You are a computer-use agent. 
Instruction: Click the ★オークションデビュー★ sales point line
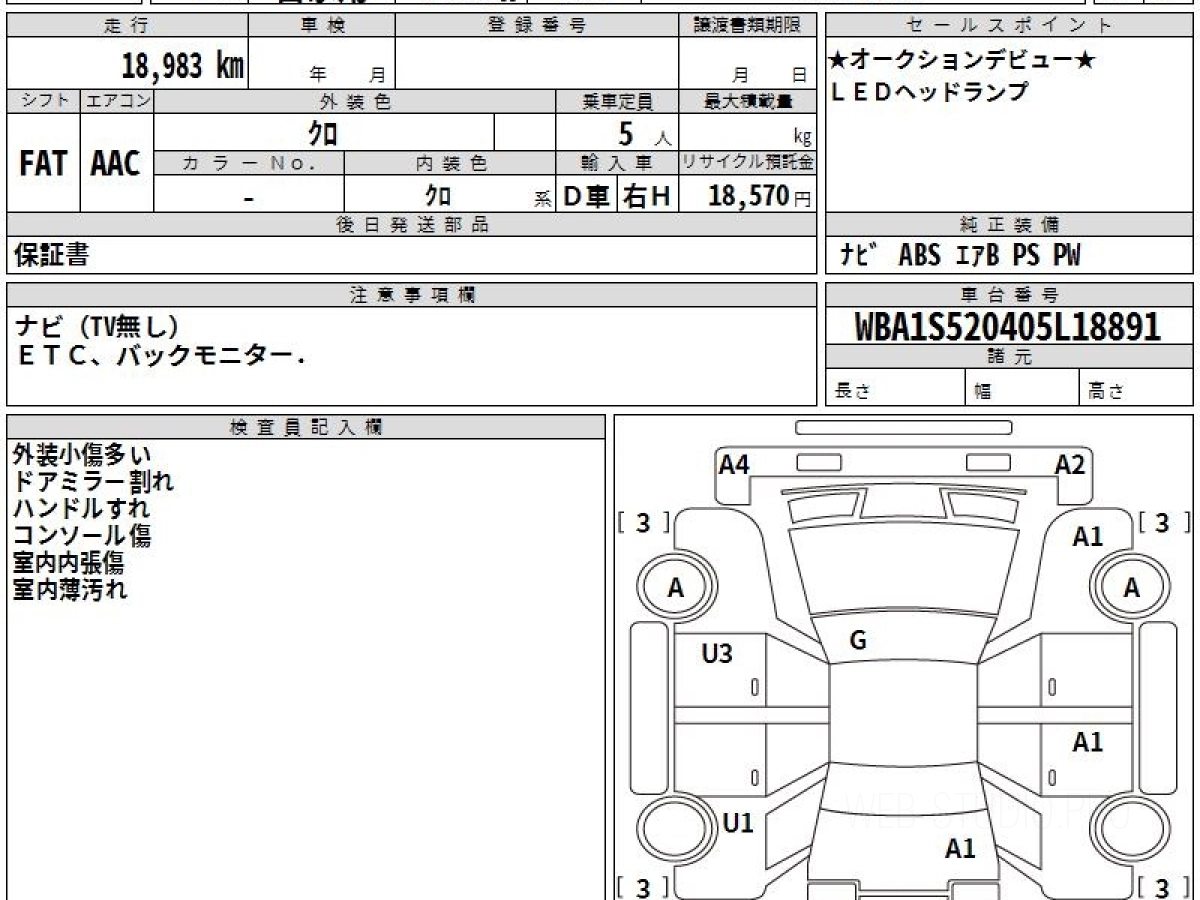tap(963, 60)
